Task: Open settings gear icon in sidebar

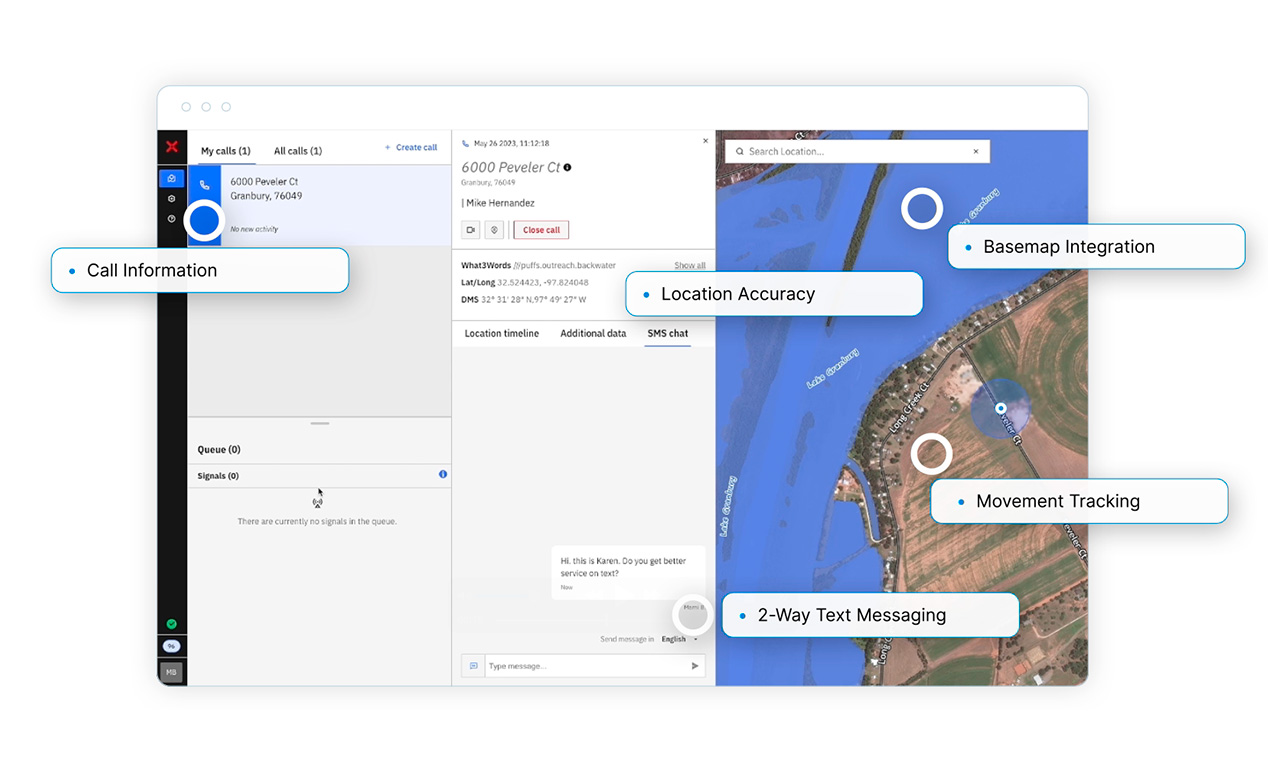Action: (172, 199)
